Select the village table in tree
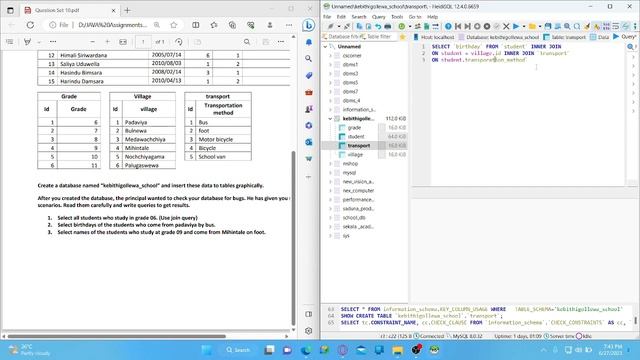Viewport: 640px width, 360px height. (x=355, y=154)
